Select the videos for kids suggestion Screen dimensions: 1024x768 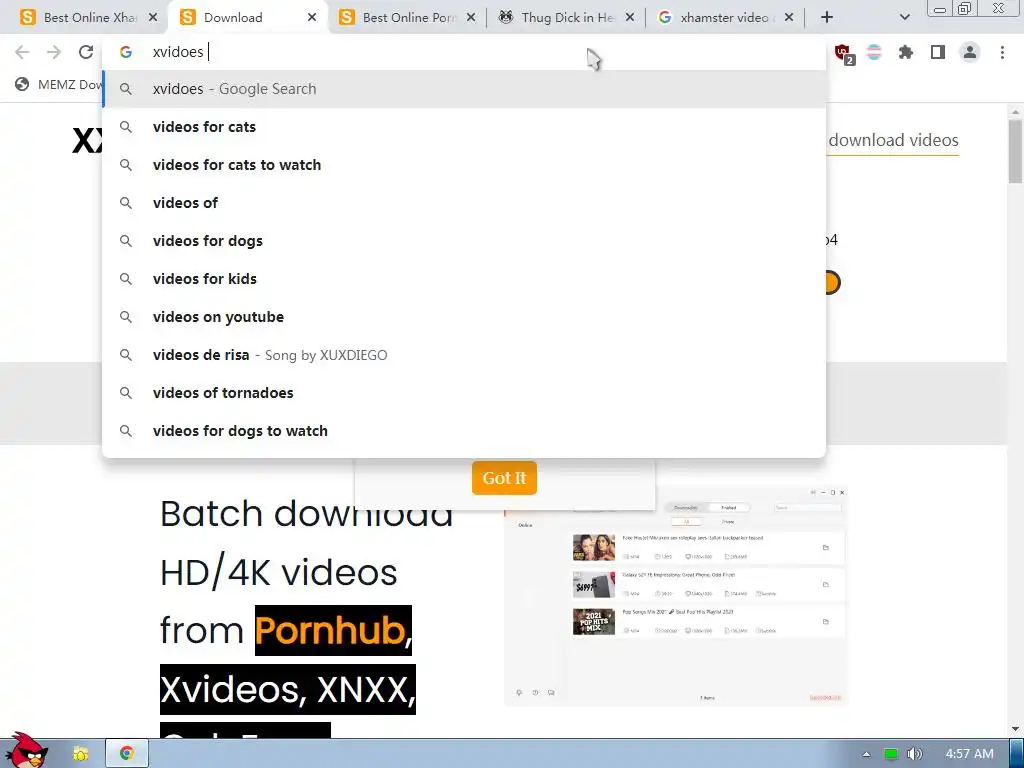click(x=464, y=278)
